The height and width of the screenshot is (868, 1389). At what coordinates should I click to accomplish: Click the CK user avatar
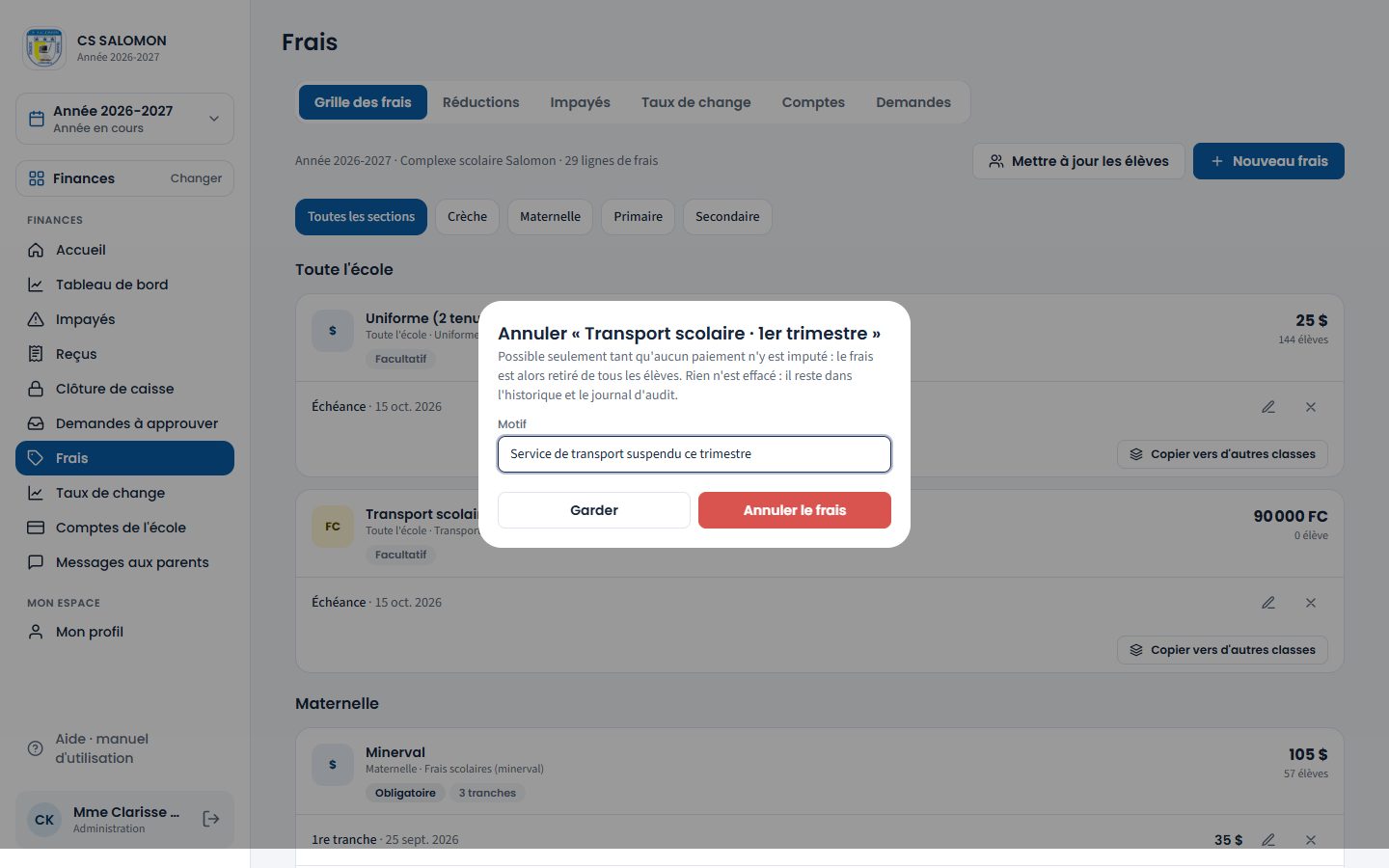(44, 820)
